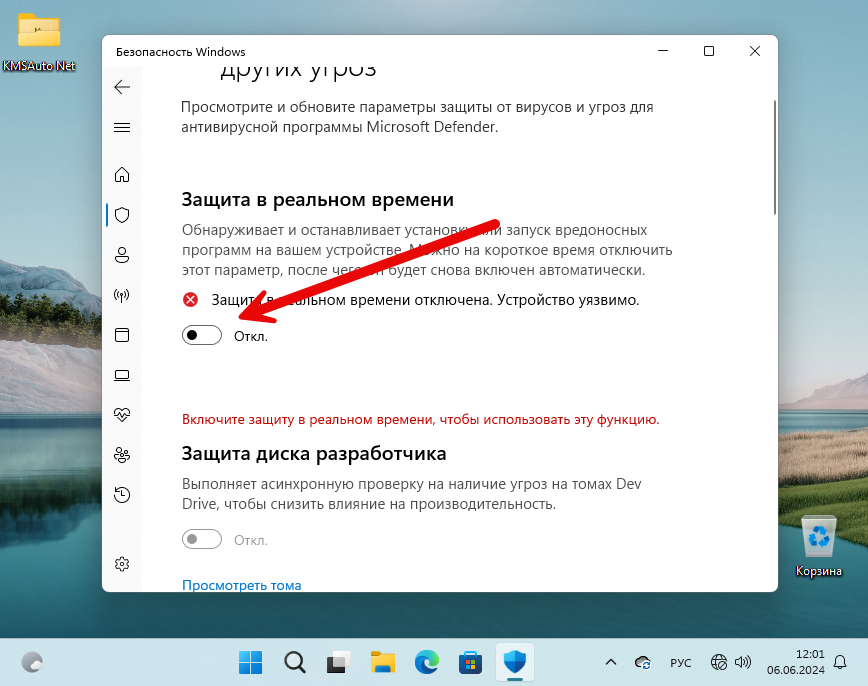Image resolution: width=868 pixels, height=686 pixels.
Task: Click the red 'Включите защиту в реальном времени' warning
Action: point(421,419)
